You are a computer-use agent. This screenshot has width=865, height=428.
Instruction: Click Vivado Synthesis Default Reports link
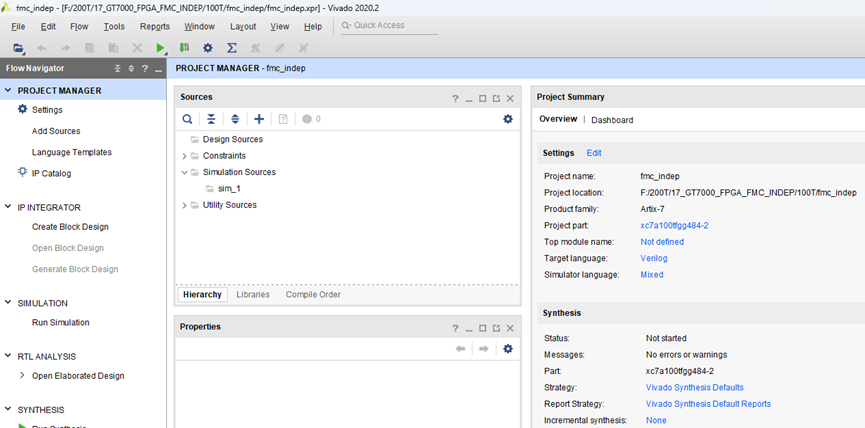coord(708,404)
